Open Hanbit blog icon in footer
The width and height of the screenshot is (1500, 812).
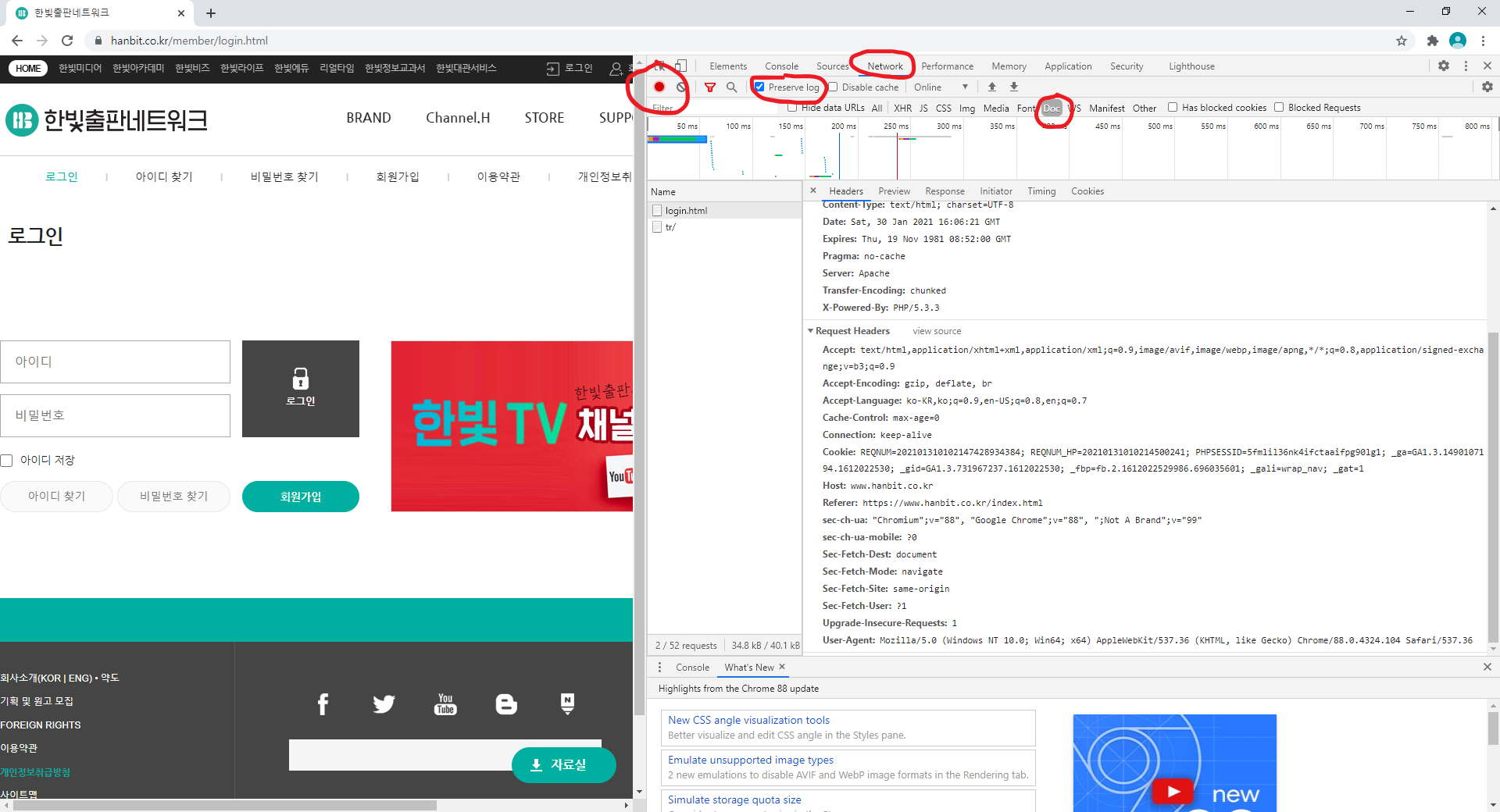(x=506, y=704)
